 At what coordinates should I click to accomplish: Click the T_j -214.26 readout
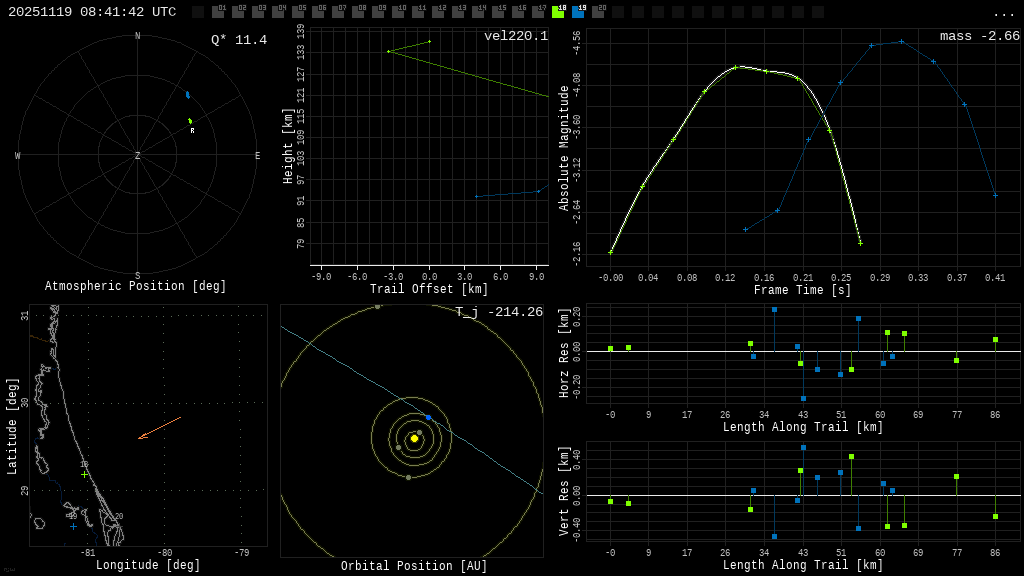coord(499,312)
